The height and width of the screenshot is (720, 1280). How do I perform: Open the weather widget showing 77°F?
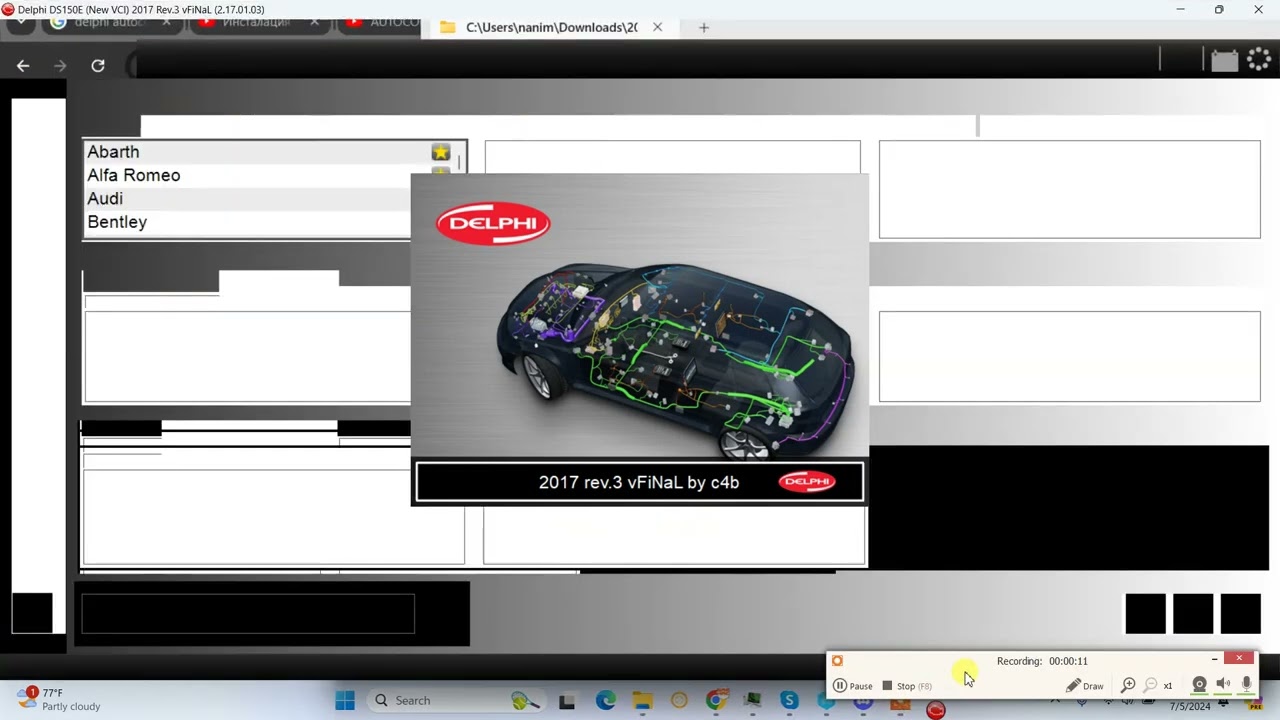point(60,699)
